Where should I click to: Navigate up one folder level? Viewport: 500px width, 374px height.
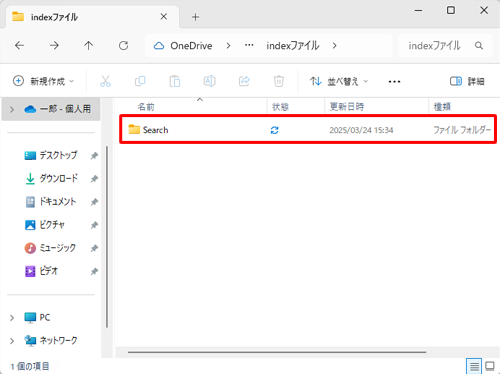pyautogui.click(x=89, y=45)
